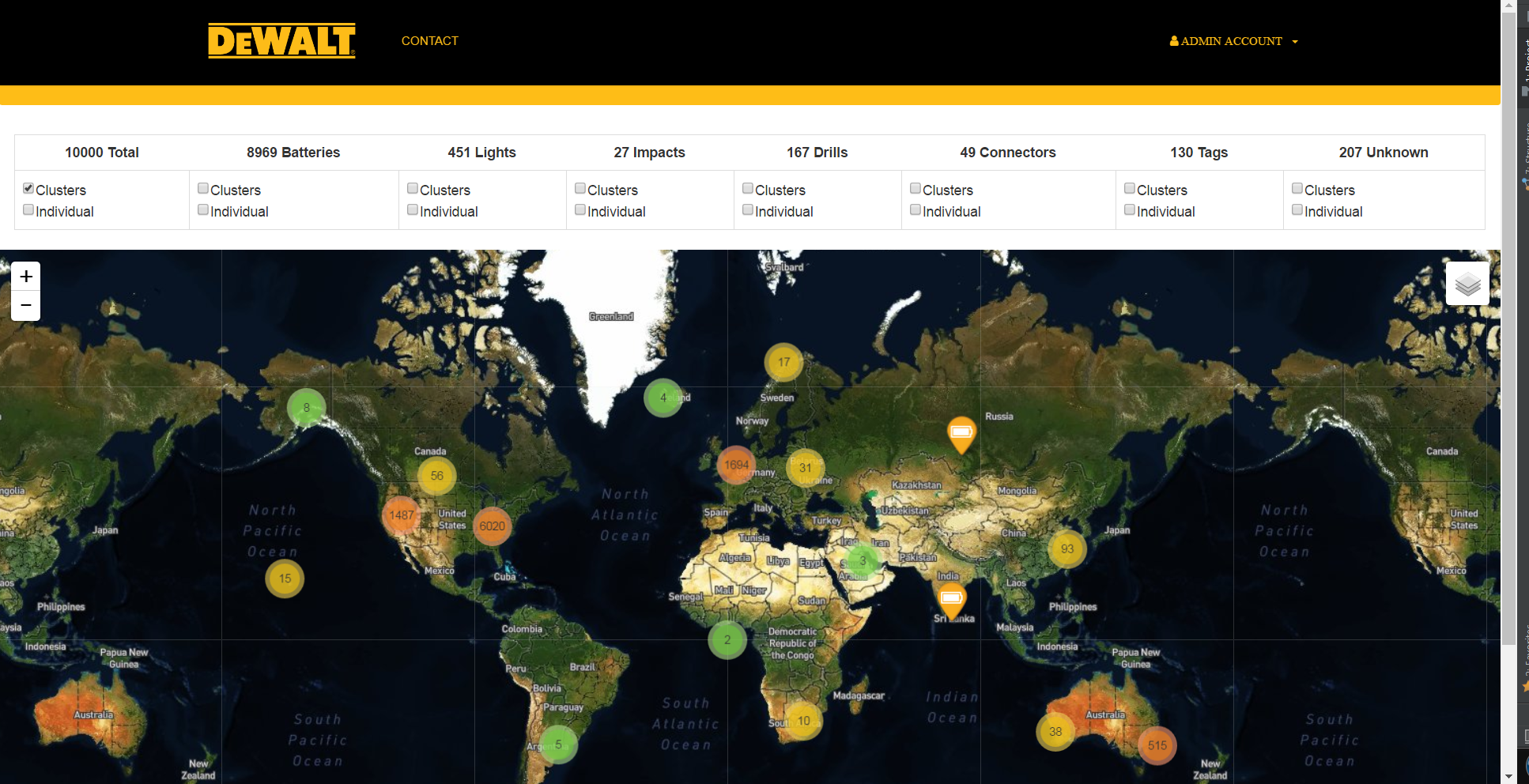
Task: Click the 93 cluster near China
Action: click(x=1067, y=549)
